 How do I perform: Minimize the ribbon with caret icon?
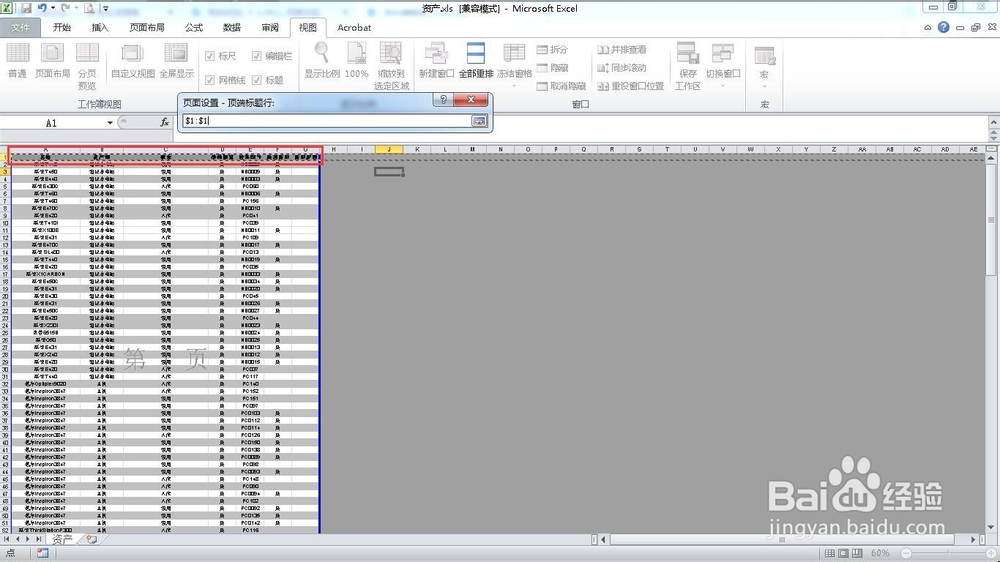pyautogui.click(x=928, y=28)
